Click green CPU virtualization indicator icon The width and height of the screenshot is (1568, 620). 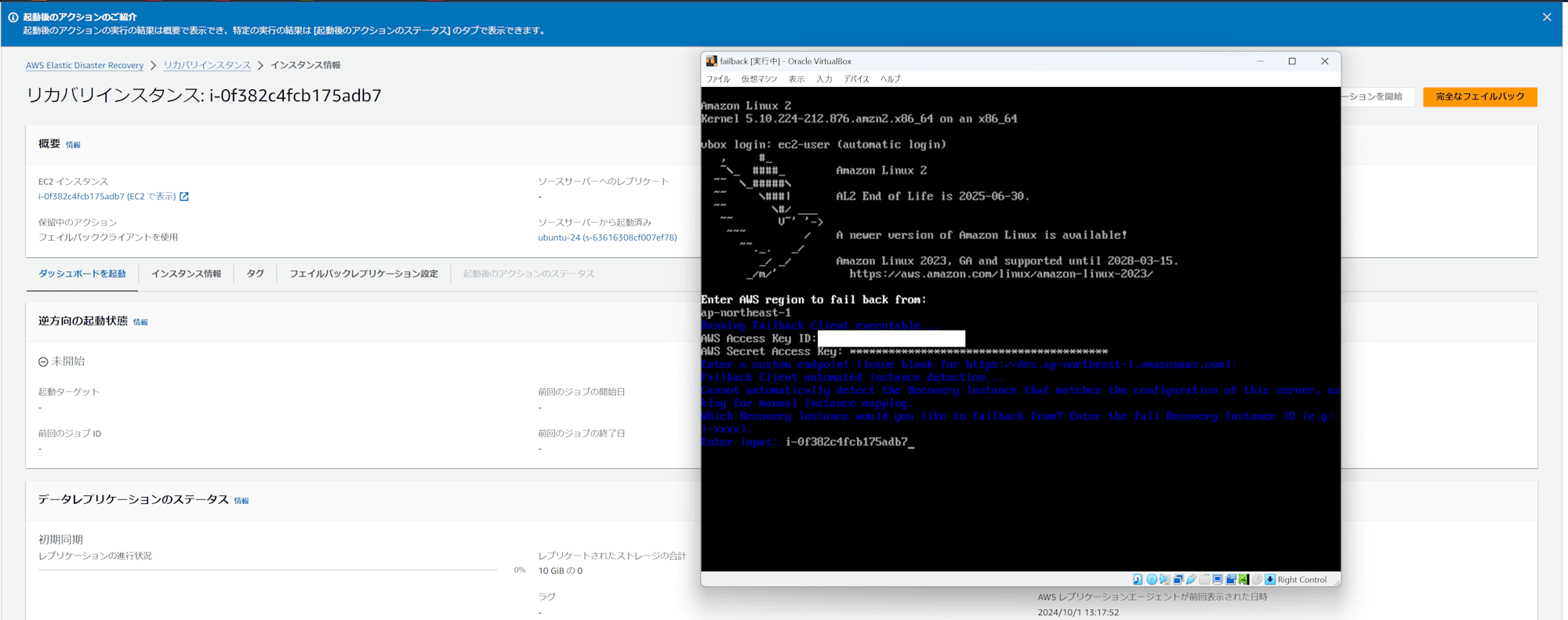coord(1243,579)
